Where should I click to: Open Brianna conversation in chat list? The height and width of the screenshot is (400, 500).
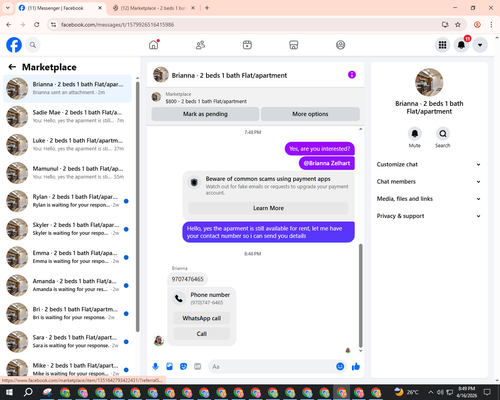click(67, 88)
